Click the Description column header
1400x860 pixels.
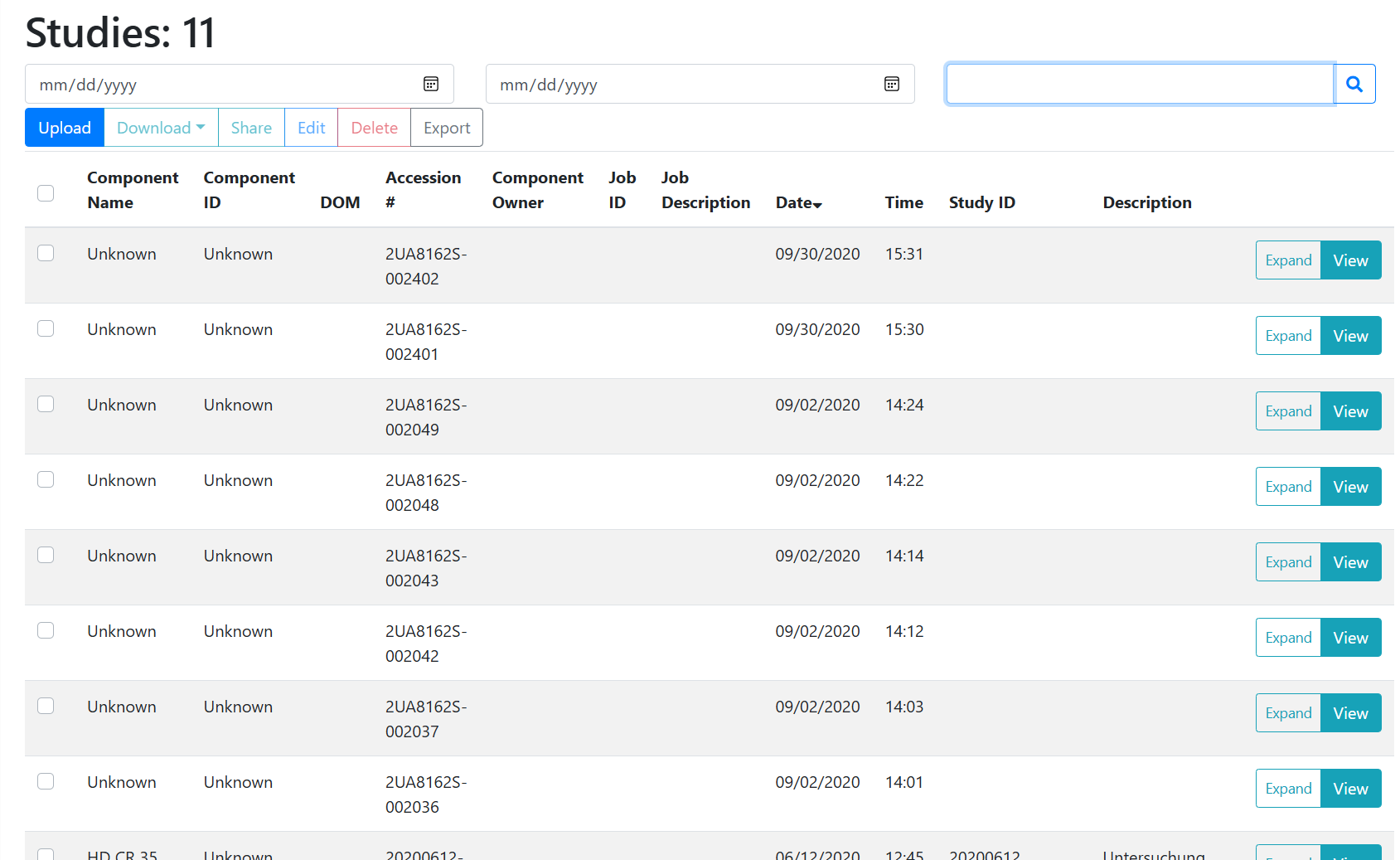(1147, 202)
